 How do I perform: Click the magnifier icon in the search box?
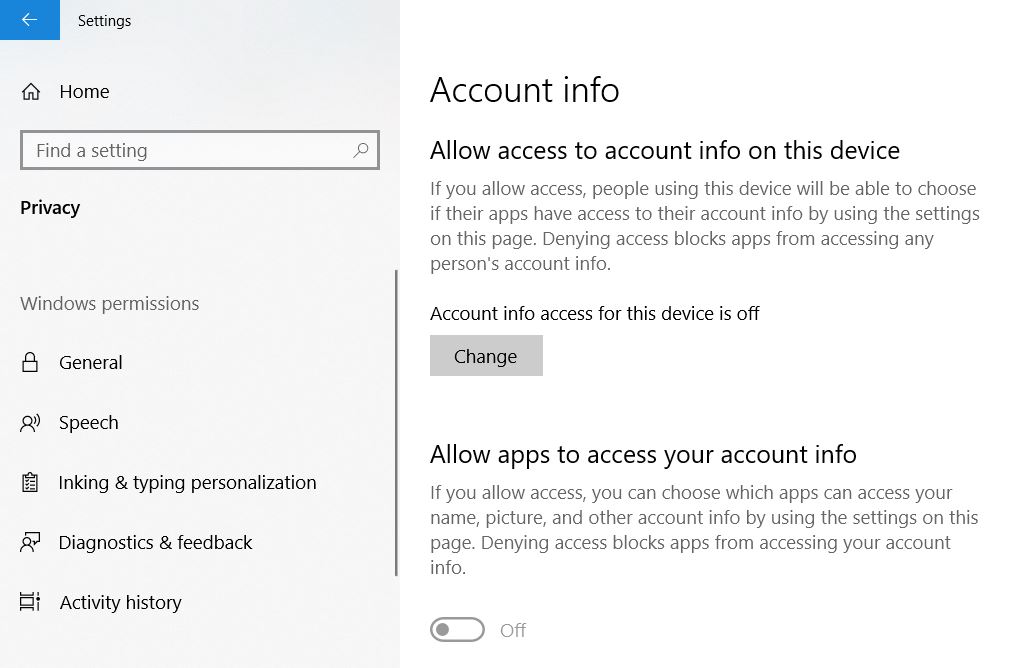361,150
